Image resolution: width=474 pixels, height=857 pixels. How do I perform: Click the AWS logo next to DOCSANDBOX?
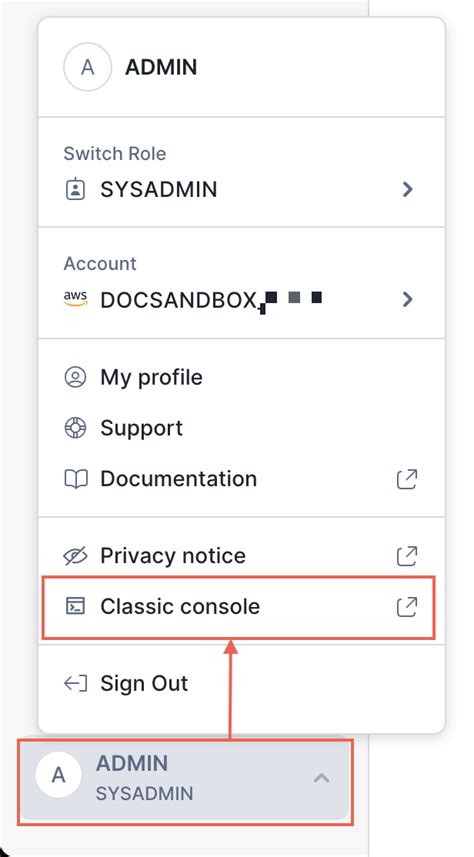pyautogui.click(x=75, y=298)
